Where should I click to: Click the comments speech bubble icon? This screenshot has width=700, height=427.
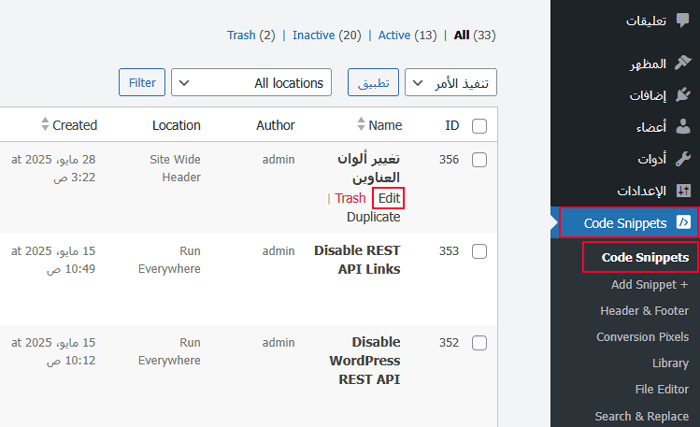[683, 21]
